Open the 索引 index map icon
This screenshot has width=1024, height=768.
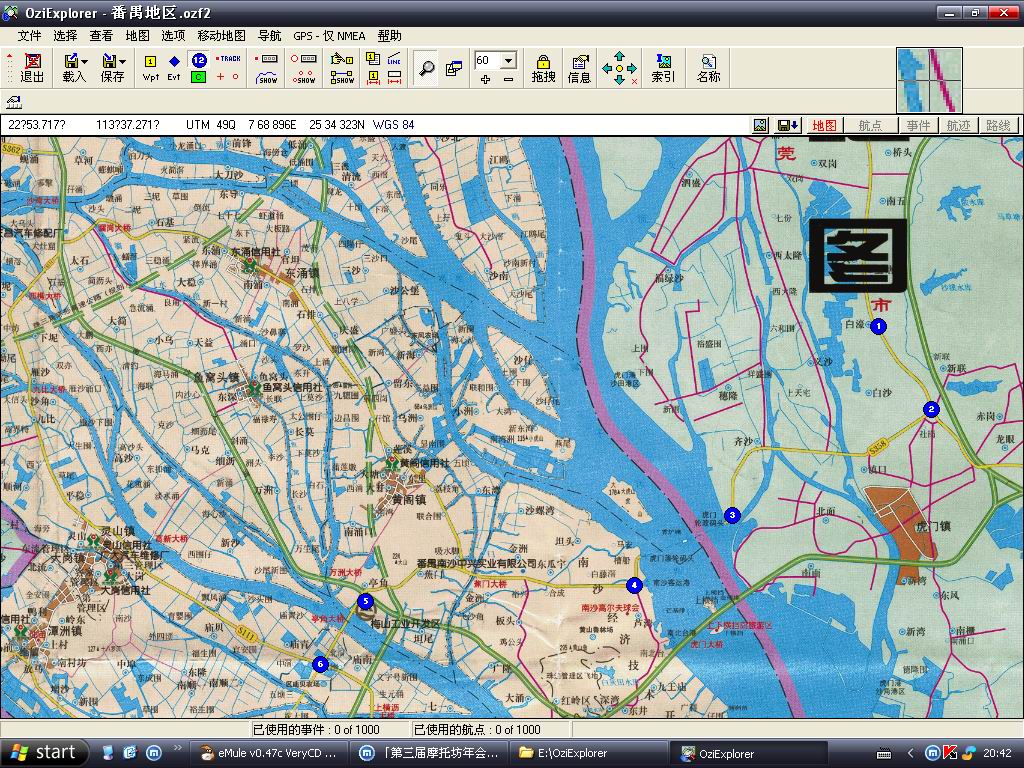pyautogui.click(x=663, y=68)
